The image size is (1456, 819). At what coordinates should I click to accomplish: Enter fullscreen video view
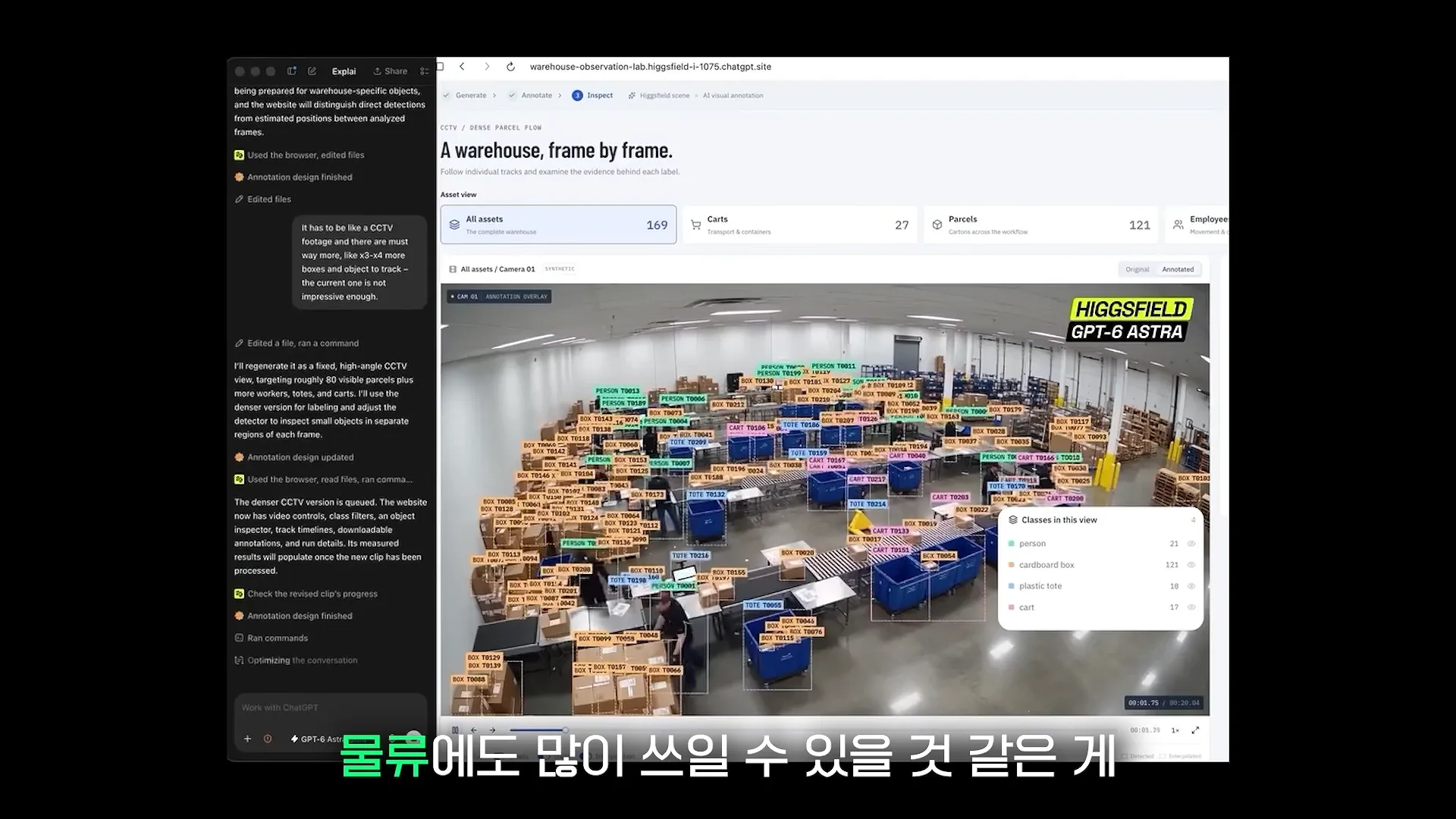[1196, 730]
